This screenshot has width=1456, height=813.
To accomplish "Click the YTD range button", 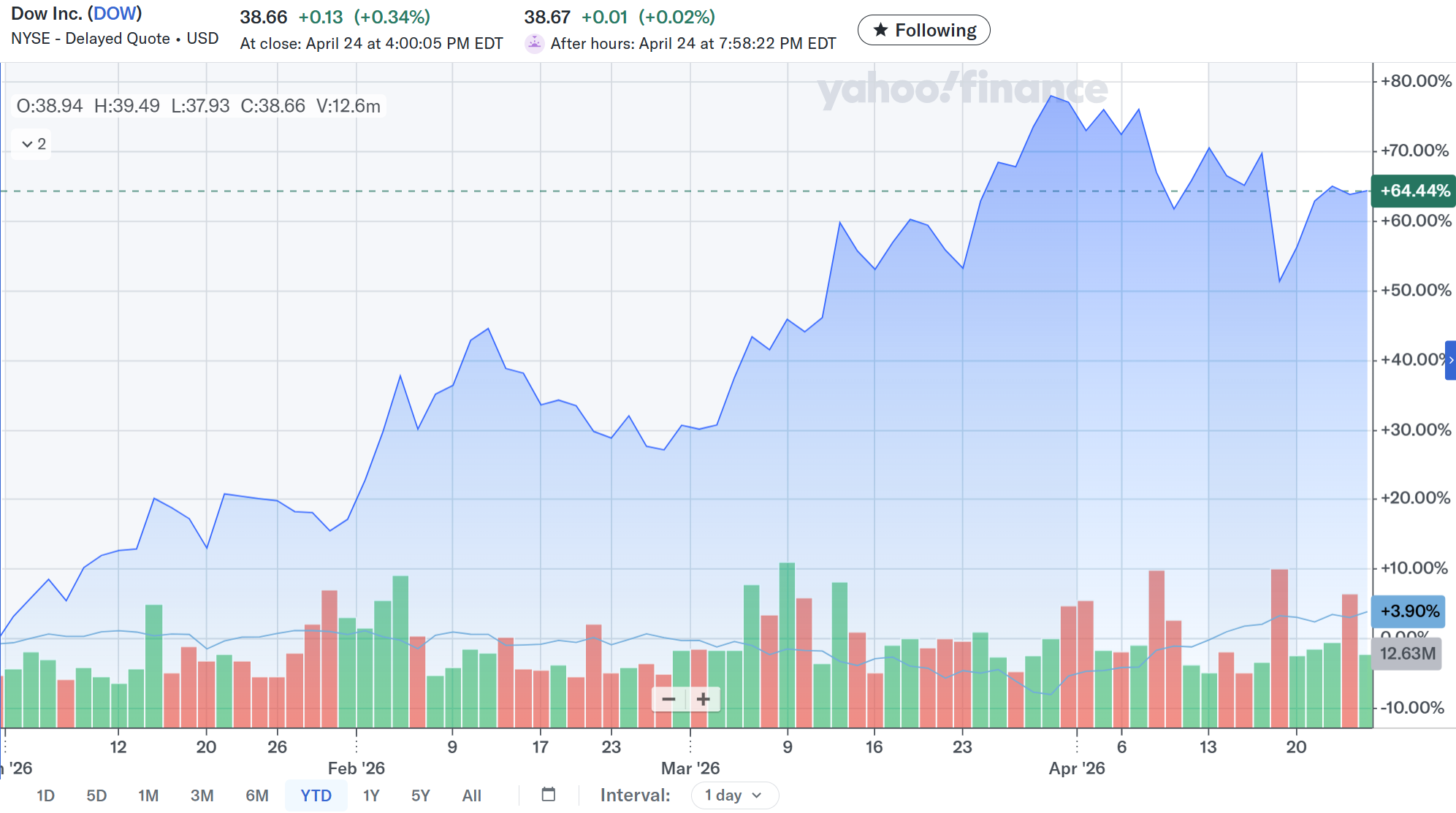I will (316, 795).
